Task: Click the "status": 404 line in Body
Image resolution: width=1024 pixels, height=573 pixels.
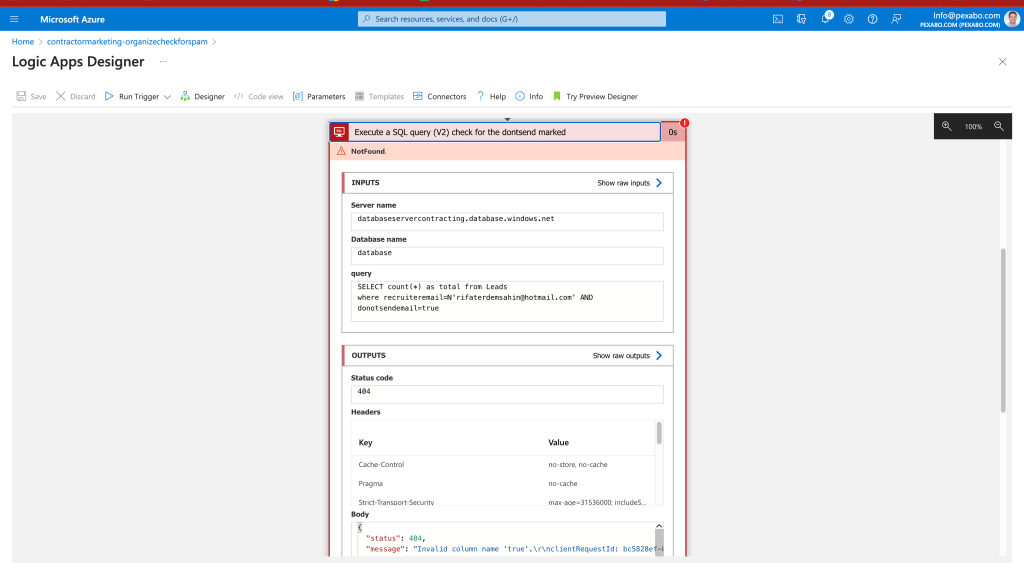Action: (x=395, y=538)
